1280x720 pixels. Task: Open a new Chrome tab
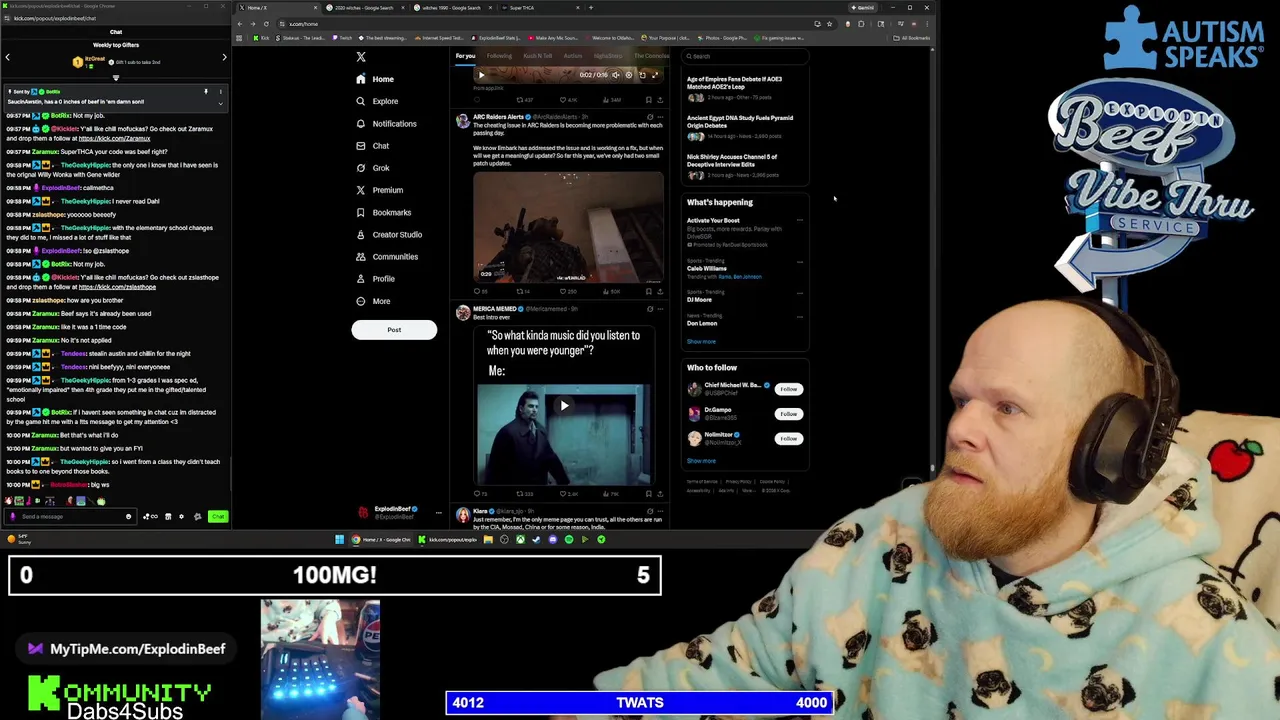click(591, 8)
